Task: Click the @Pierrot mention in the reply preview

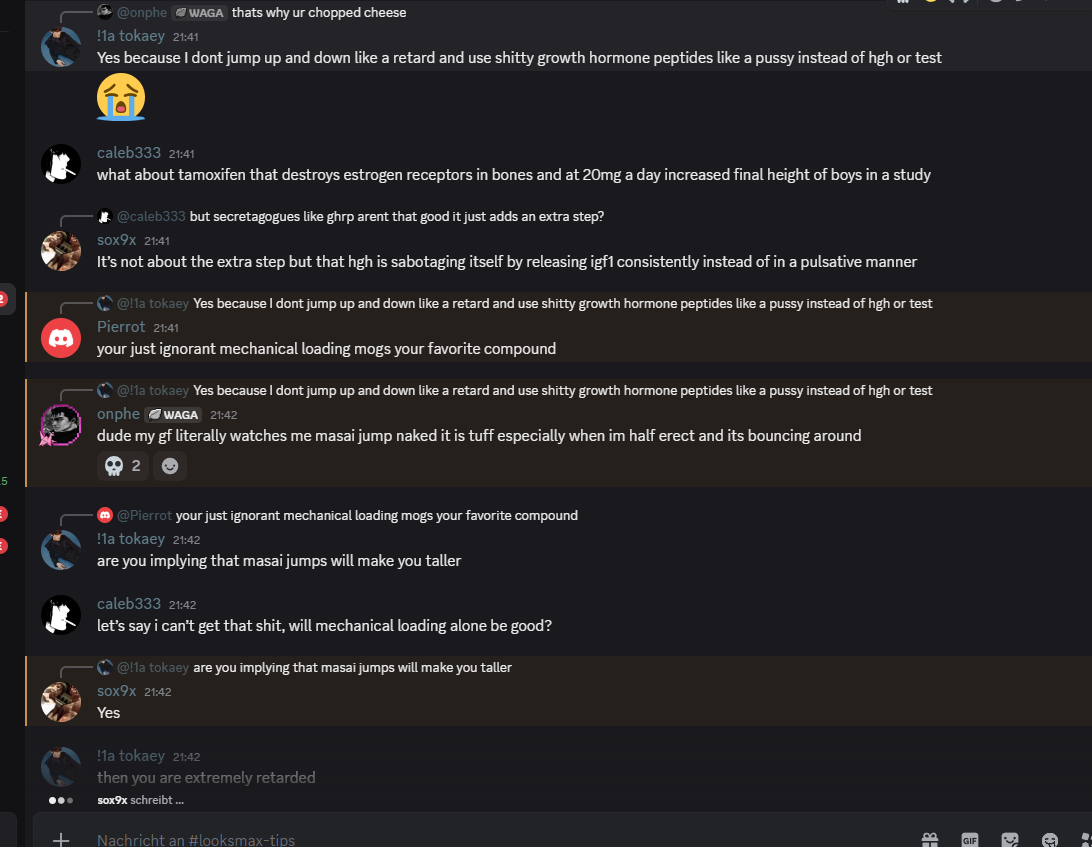Action: (x=144, y=515)
